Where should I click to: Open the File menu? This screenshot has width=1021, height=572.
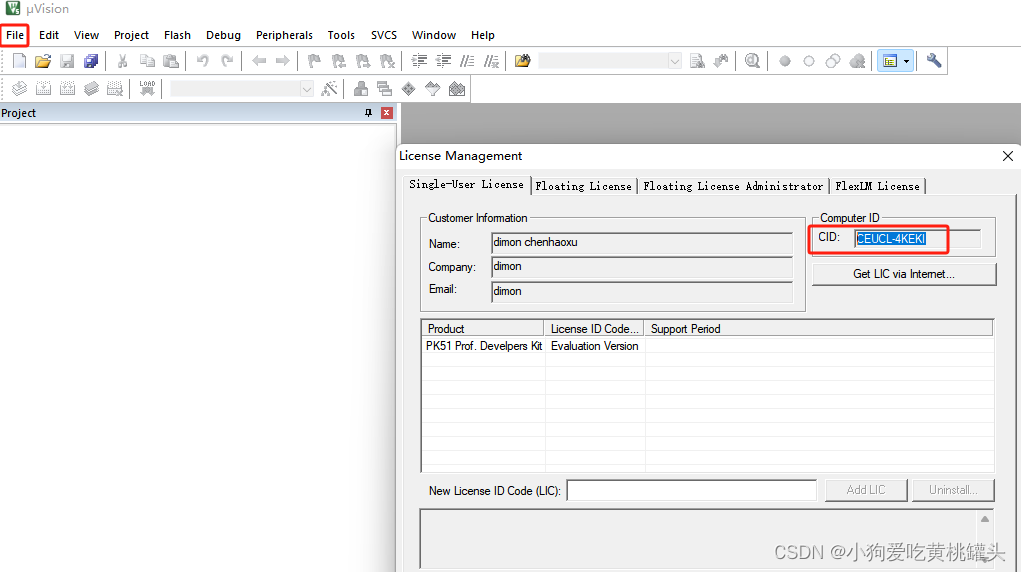coord(15,35)
